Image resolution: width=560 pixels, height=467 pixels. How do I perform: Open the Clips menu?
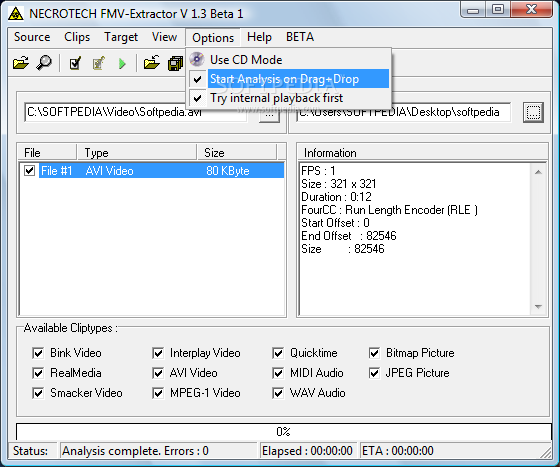77,37
